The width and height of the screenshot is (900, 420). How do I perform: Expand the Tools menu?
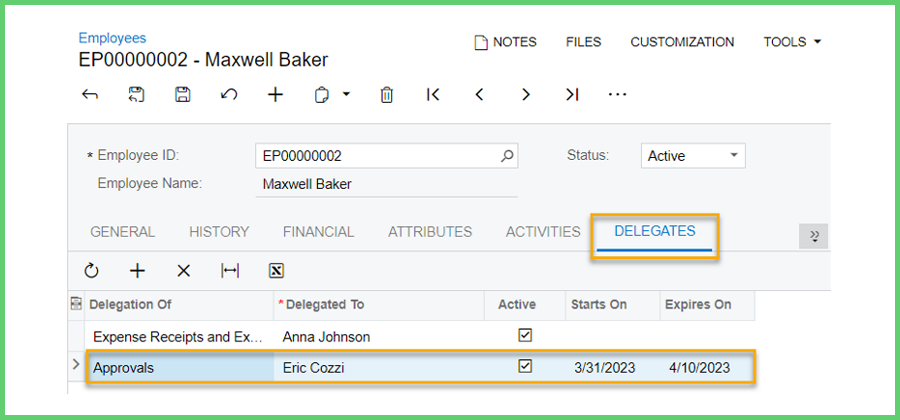pyautogui.click(x=792, y=42)
